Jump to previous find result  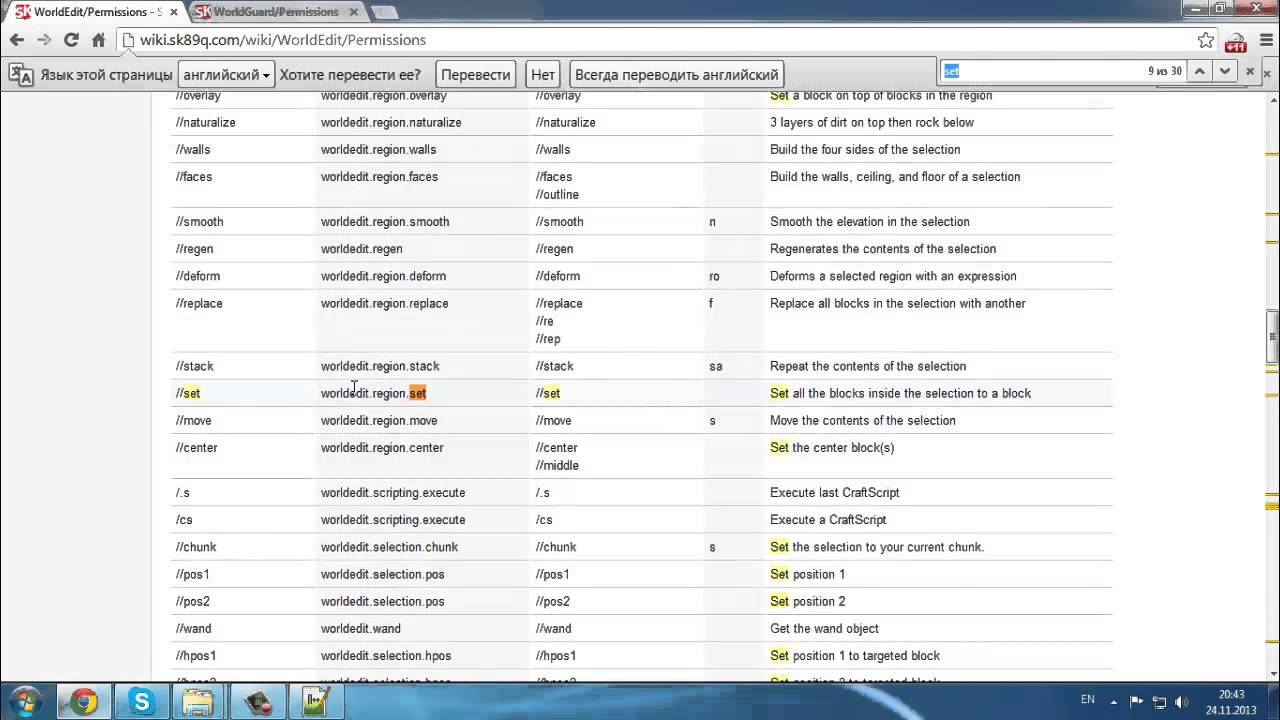[1198, 71]
